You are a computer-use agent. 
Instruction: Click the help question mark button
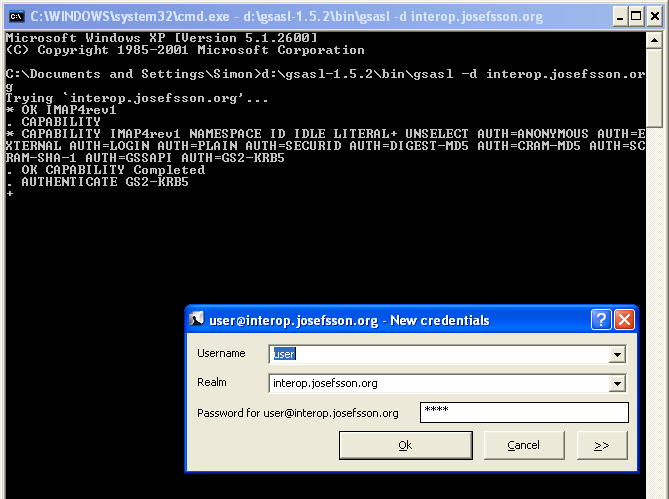point(601,319)
